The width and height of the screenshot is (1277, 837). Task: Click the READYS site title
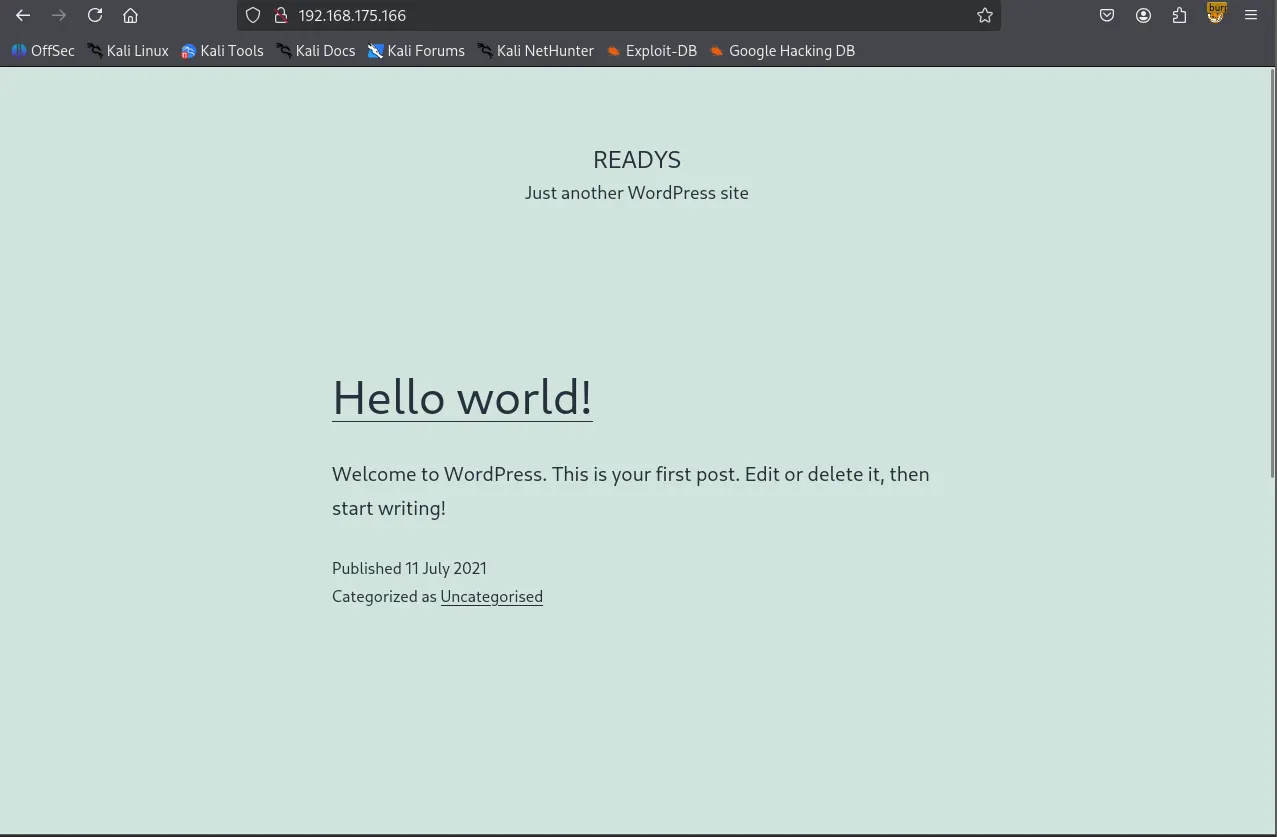point(637,160)
